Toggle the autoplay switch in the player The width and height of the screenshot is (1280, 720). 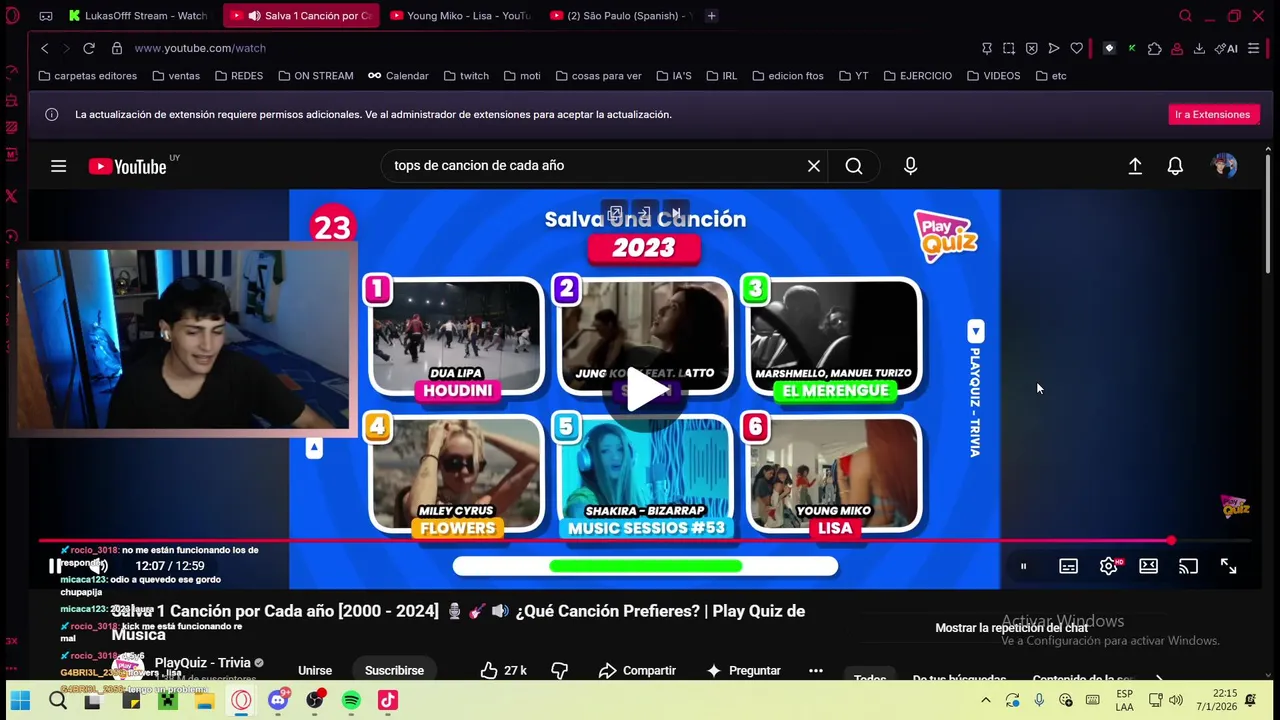click(x=1023, y=567)
